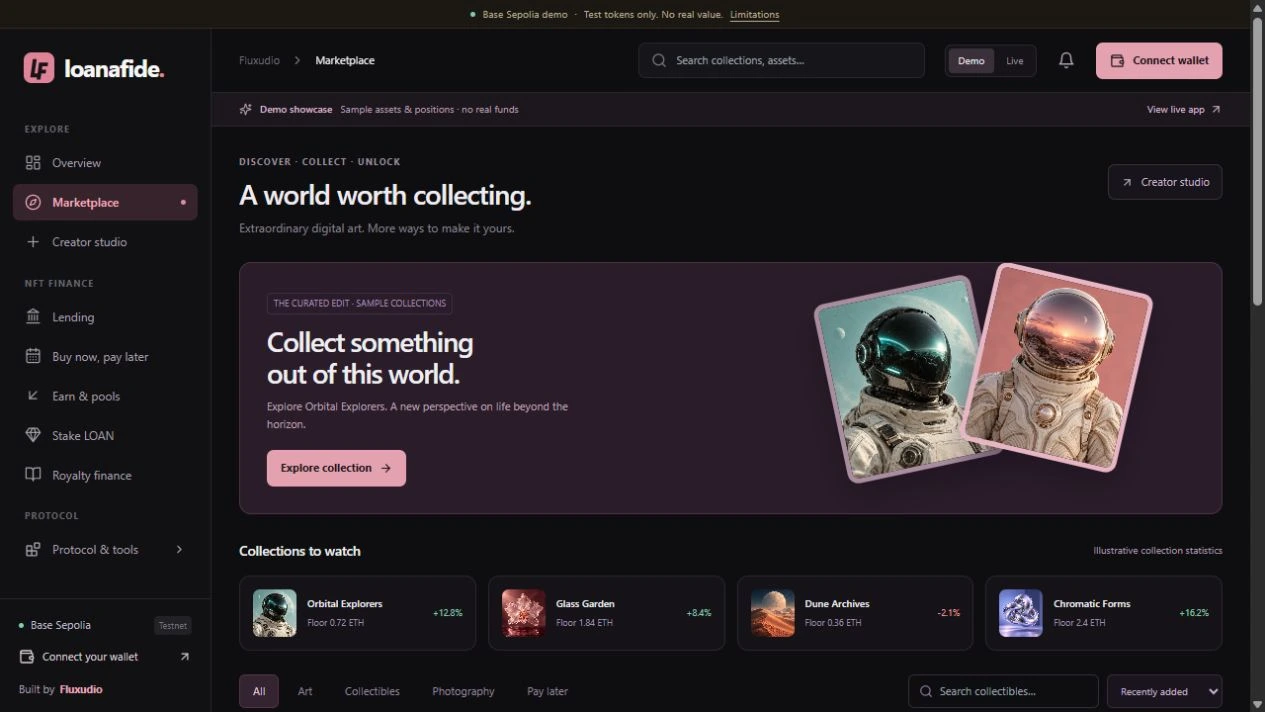Click the Lending bank icon
The image size is (1265, 712).
(x=33, y=317)
